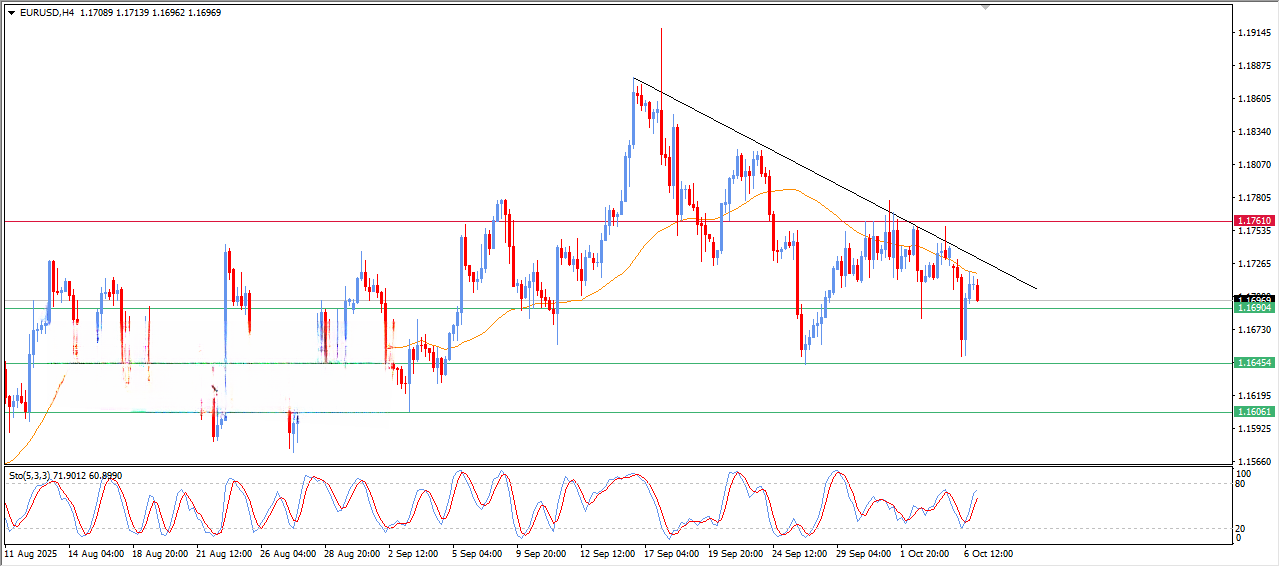
Task: Click the 1.18070 price scale value
Action: pos(1254,165)
